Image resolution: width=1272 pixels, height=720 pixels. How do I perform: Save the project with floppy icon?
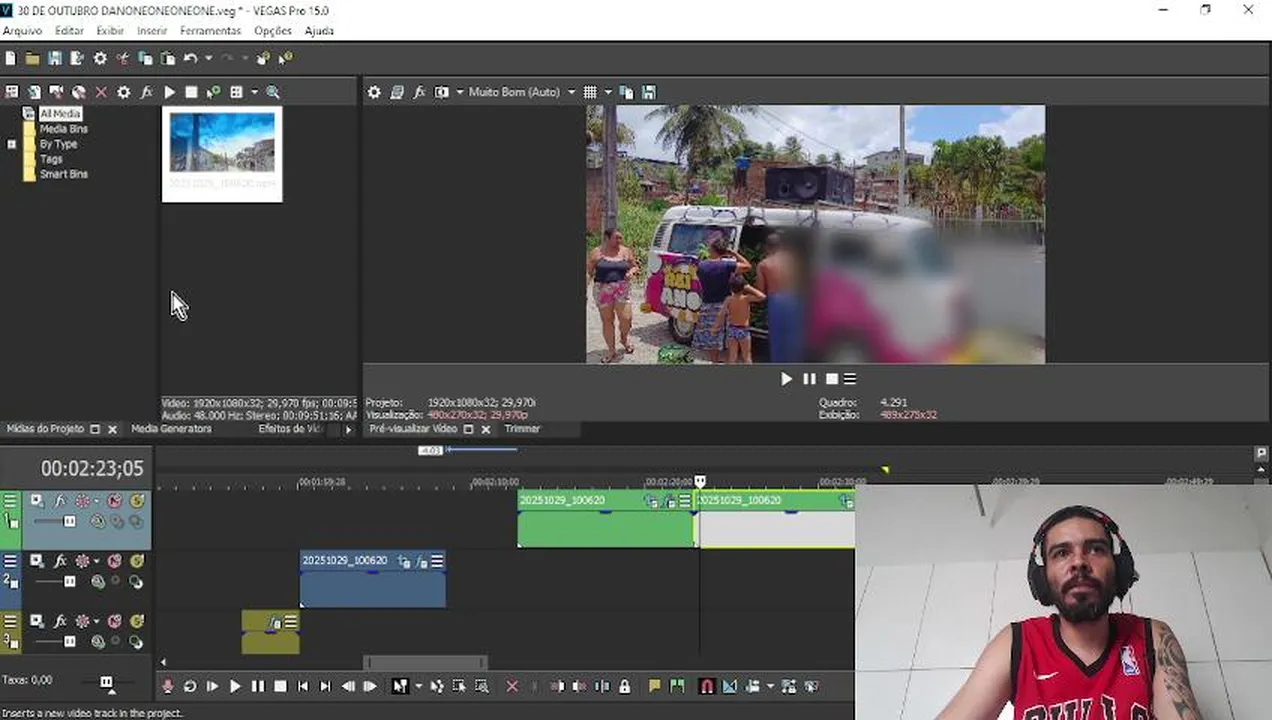[x=54, y=59]
